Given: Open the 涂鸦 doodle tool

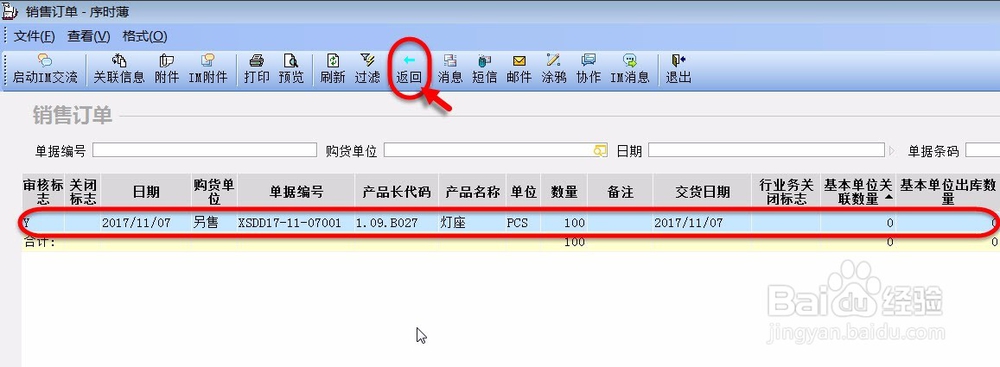Looking at the screenshot, I should (554, 69).
